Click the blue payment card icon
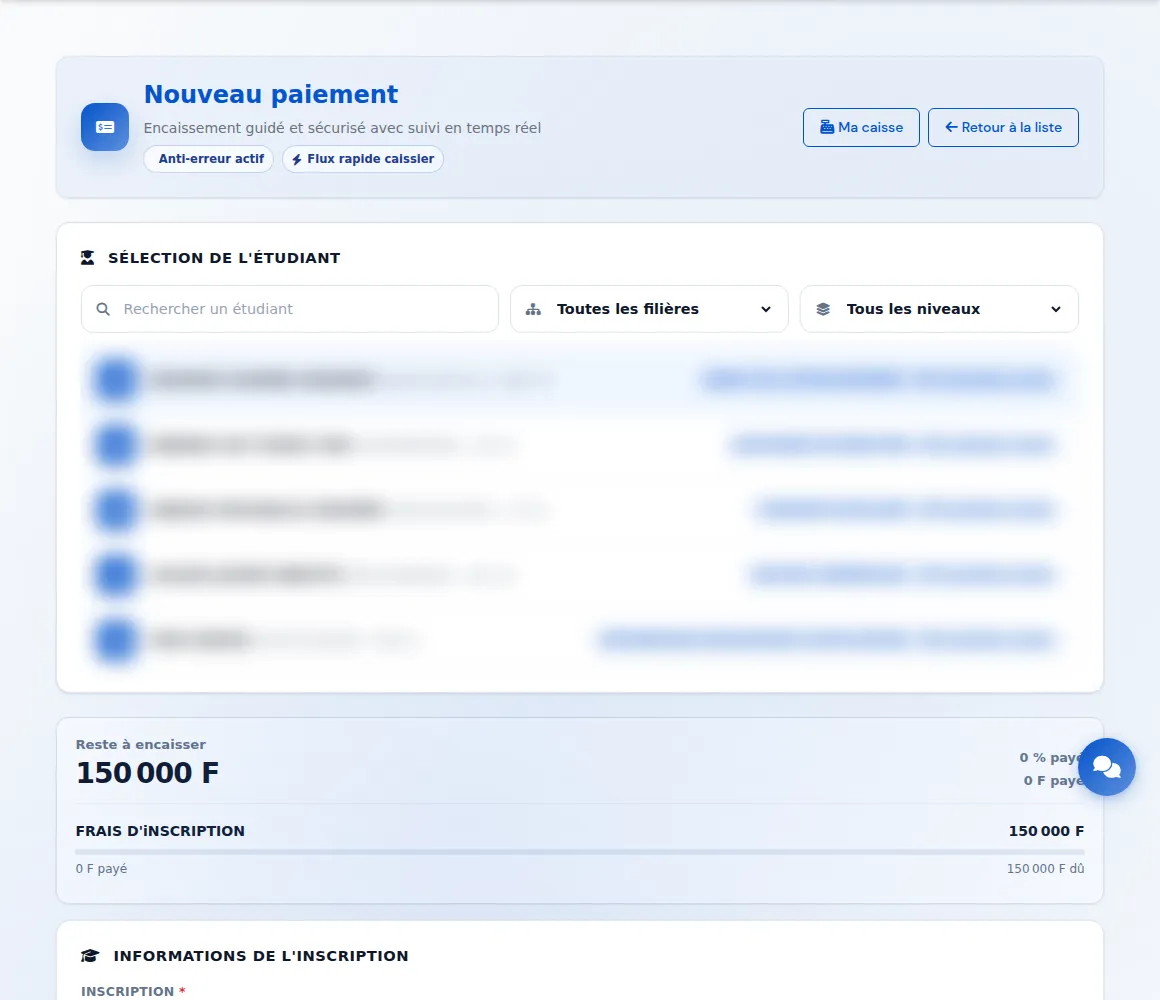The width and height of the screenshot is (1160, 1000). tap(105, 127)
